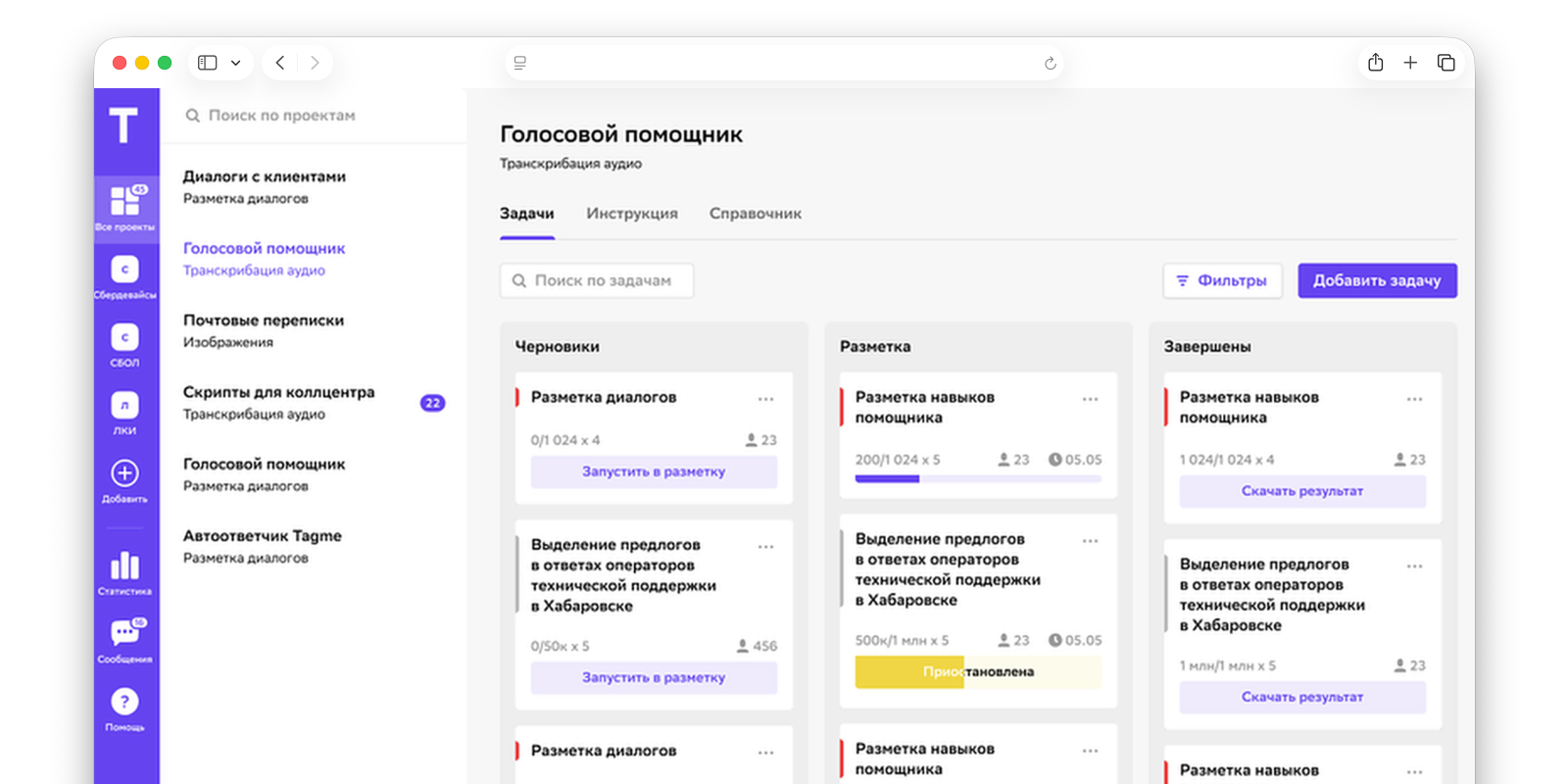This screenshot has width=1568, height=784.
Task: Click the Черновики column header
Action: pos(558,347)
